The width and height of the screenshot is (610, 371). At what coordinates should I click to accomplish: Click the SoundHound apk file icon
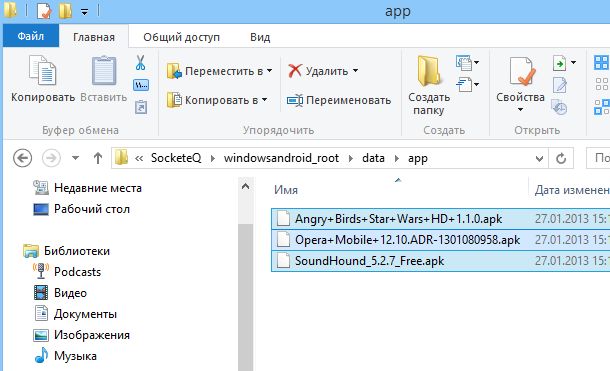coord(283,261)
